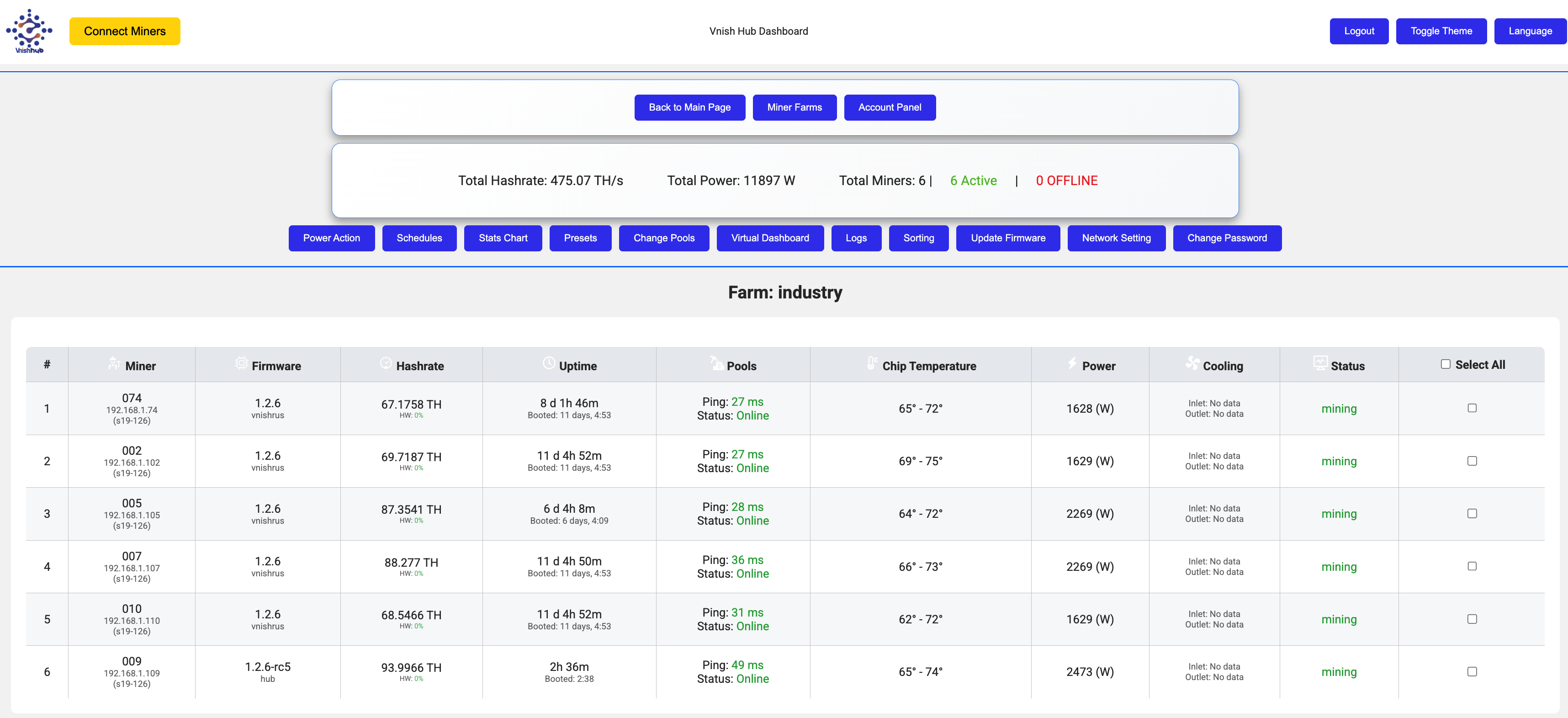Mark the checkbox for miner 009
The width and height of the screenshot is (1568, 718).
pos(1472,672)
